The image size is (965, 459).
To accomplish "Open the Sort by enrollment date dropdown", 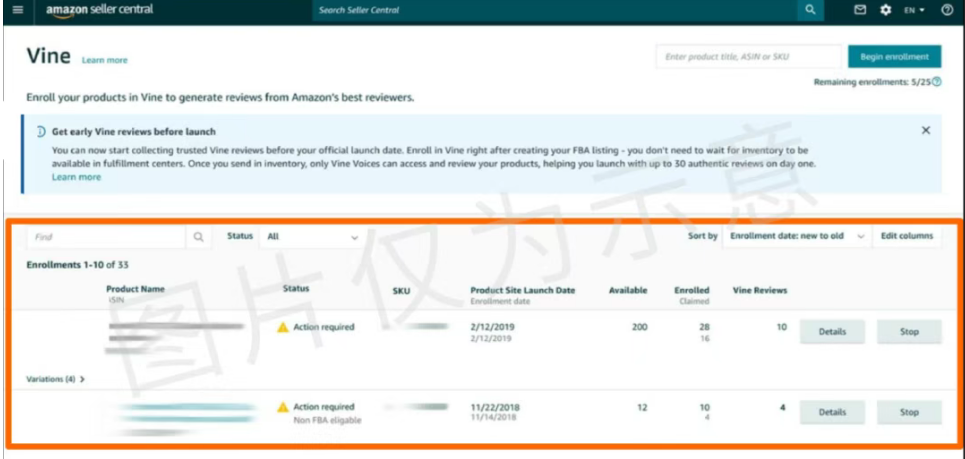I will [797, 236].
